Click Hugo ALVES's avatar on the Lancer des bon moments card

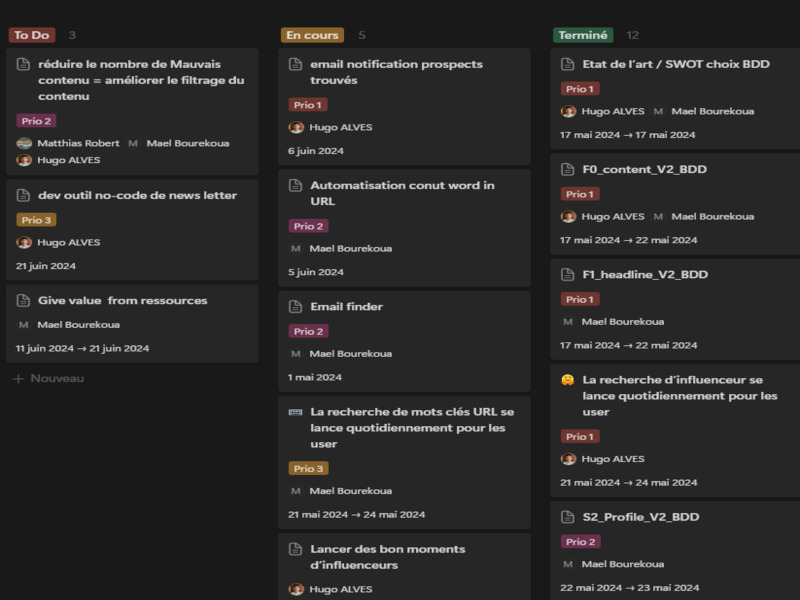(x=296, y=589)
